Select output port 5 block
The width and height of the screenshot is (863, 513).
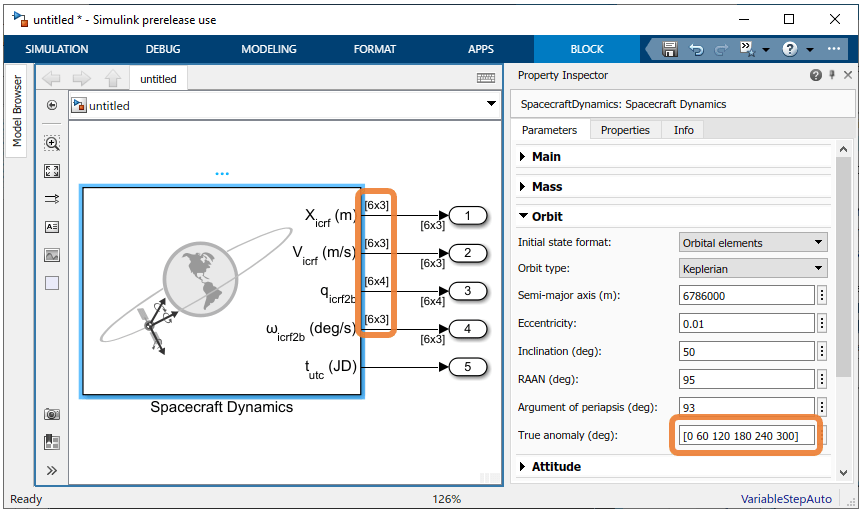coord(468,367)
